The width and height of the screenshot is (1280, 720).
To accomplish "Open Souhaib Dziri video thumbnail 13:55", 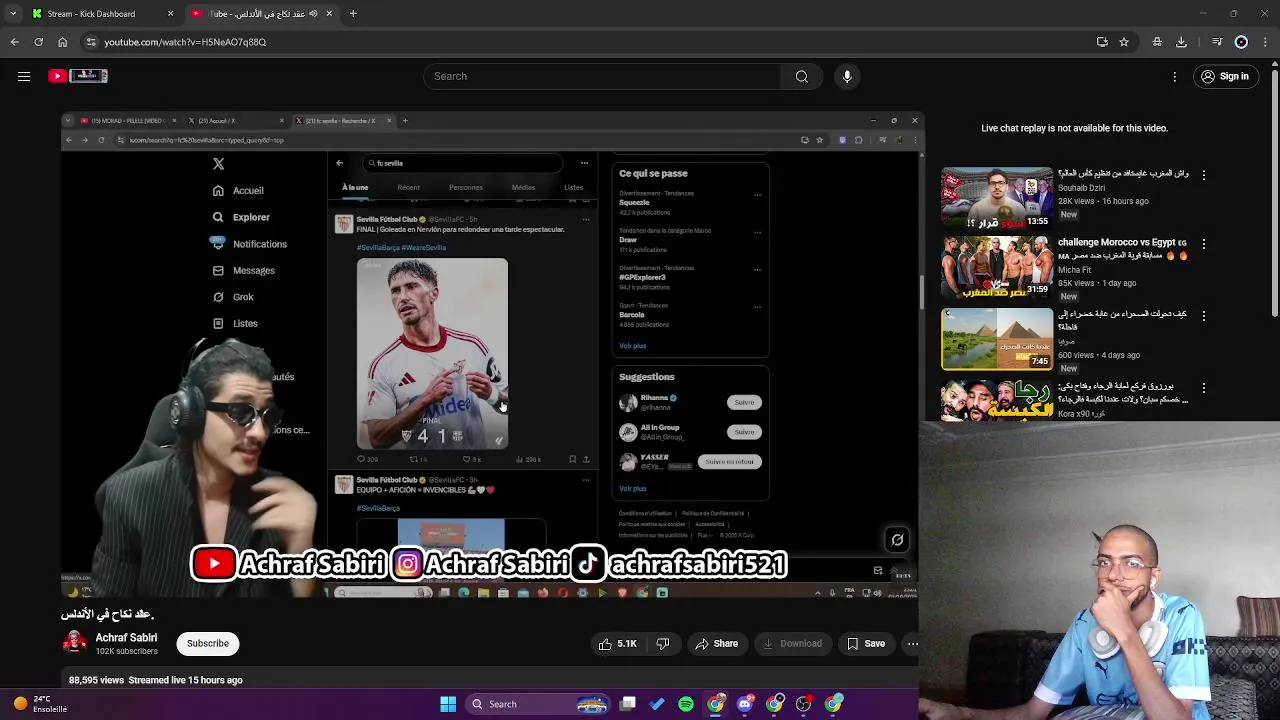I will click(997, 198).
